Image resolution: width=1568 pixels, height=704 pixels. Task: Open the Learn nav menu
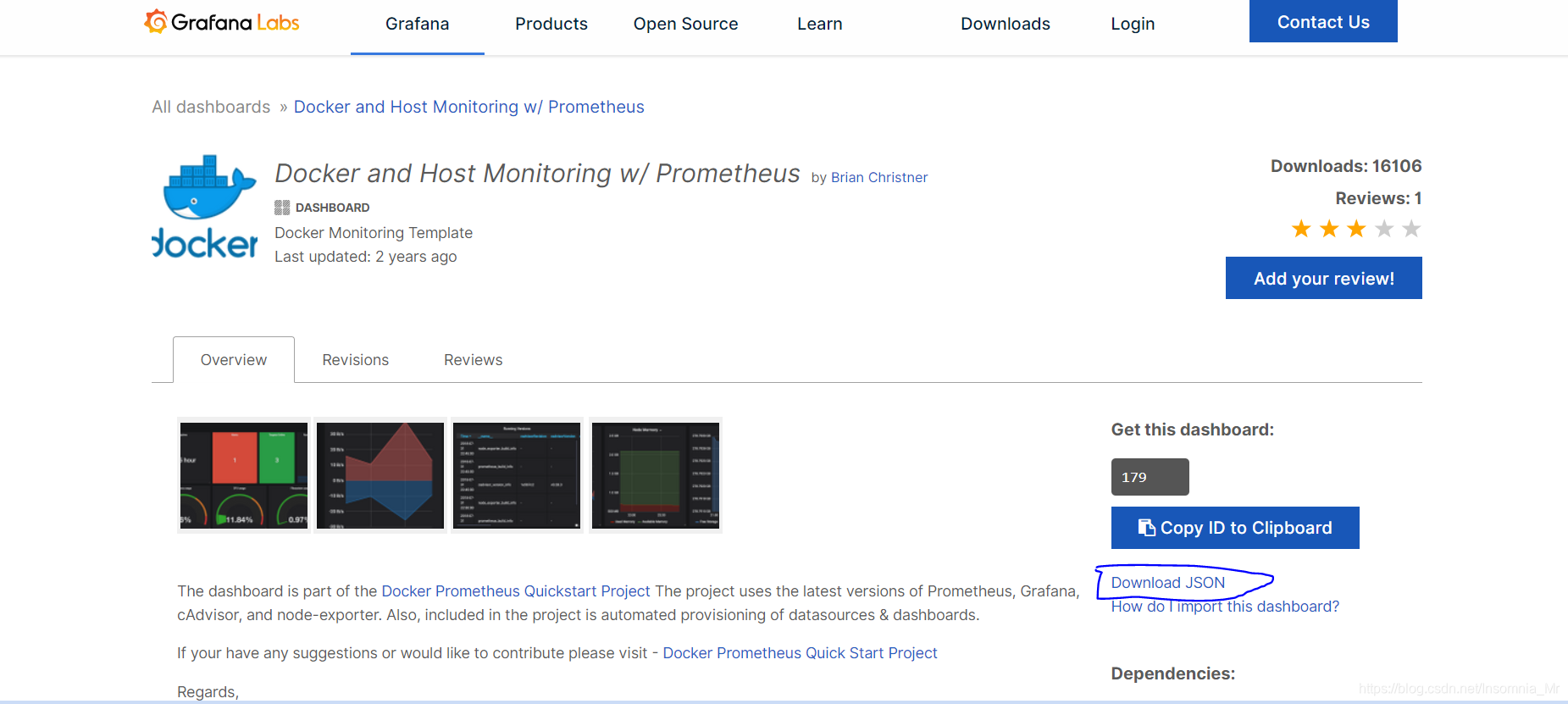pos(819,24)
